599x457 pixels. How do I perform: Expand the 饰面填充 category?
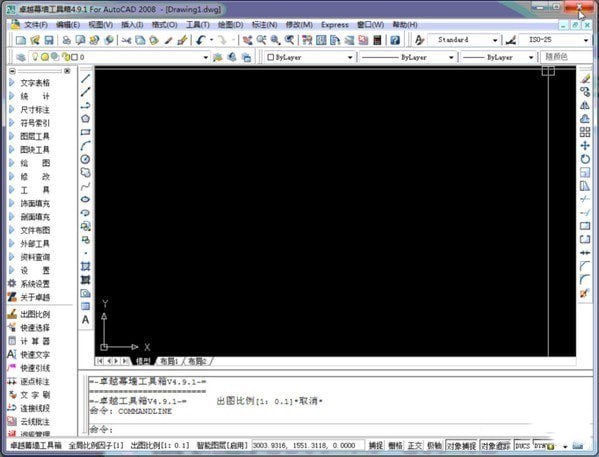pos(29,203)
